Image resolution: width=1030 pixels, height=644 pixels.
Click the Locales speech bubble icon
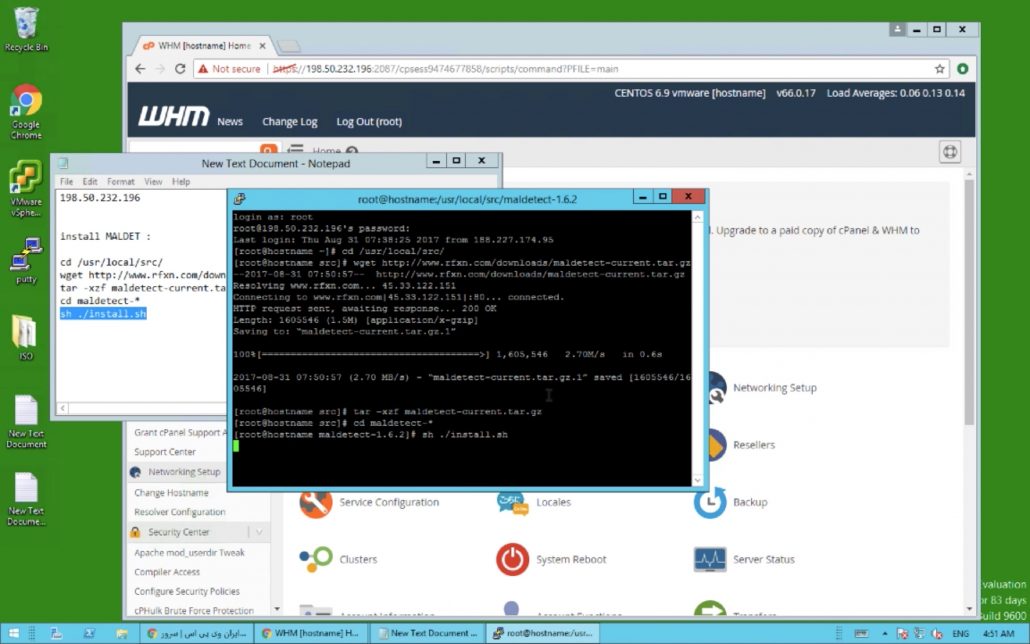pyautogui.click(x=512, y=502)
